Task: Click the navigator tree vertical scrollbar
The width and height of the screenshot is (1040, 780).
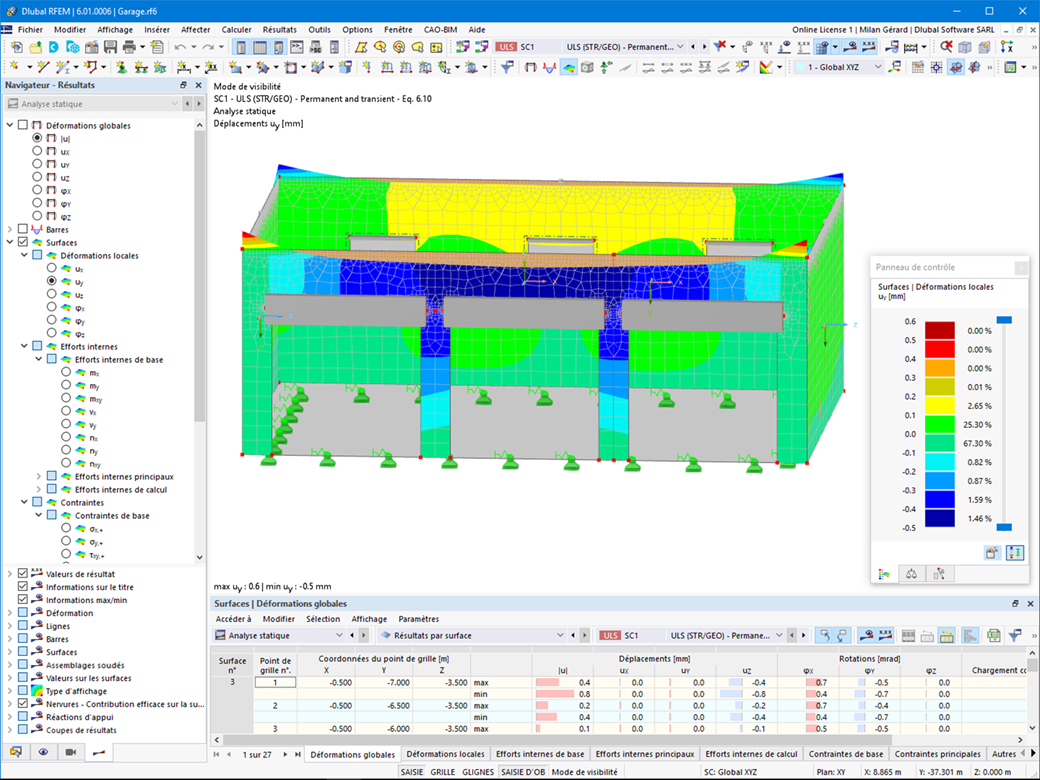Action: pyautogui.click(x=200, y=275)
